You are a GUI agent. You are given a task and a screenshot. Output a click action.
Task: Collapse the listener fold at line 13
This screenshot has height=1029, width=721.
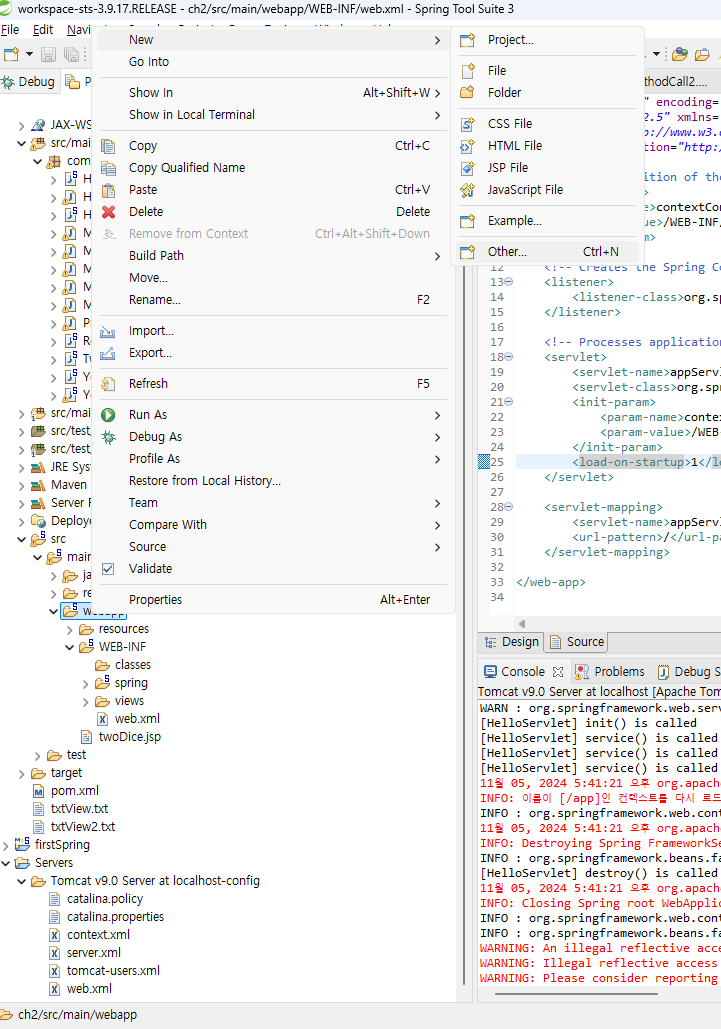pyautogui.click(x=509, y=282)
